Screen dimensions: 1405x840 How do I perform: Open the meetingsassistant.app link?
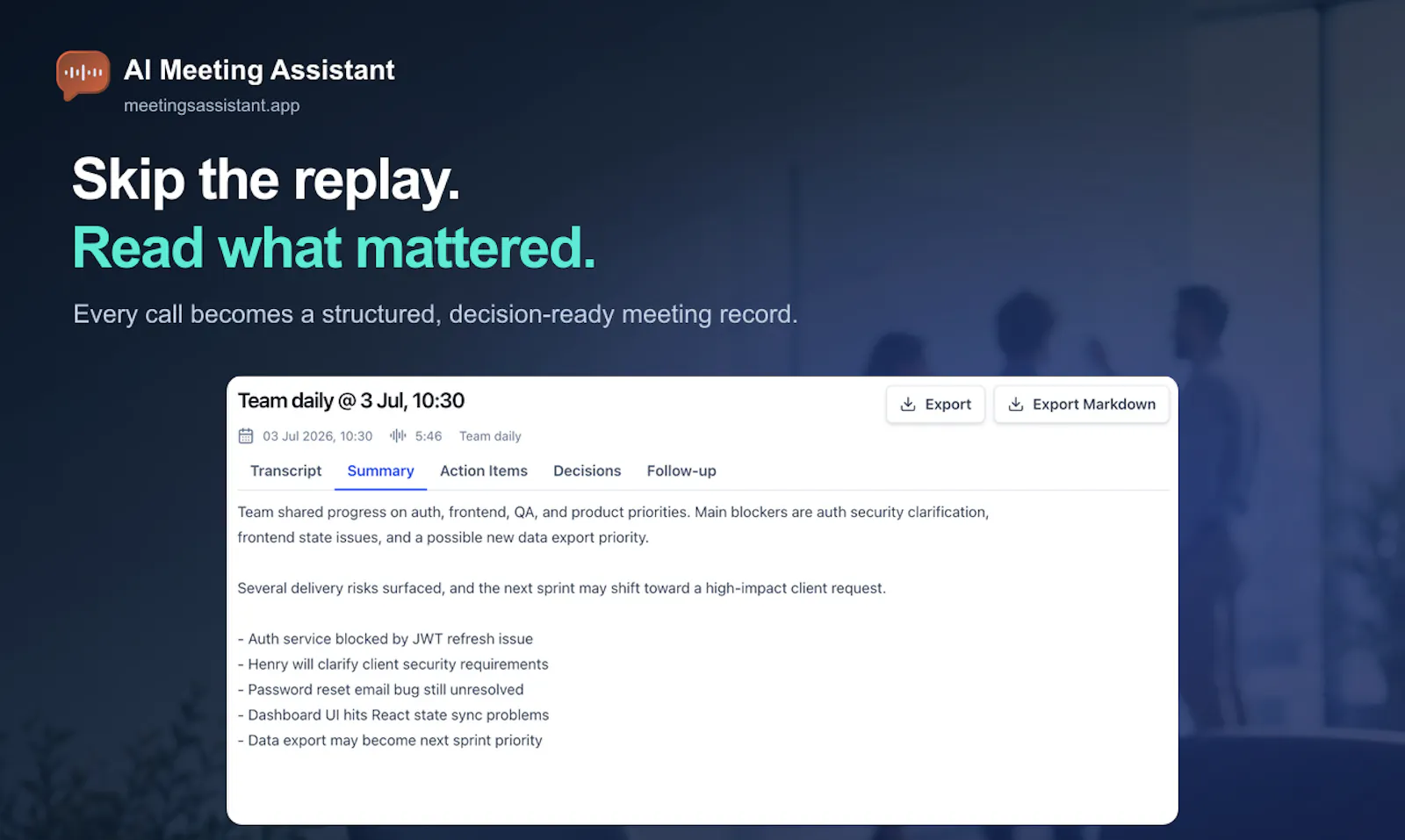pos(212,105)
